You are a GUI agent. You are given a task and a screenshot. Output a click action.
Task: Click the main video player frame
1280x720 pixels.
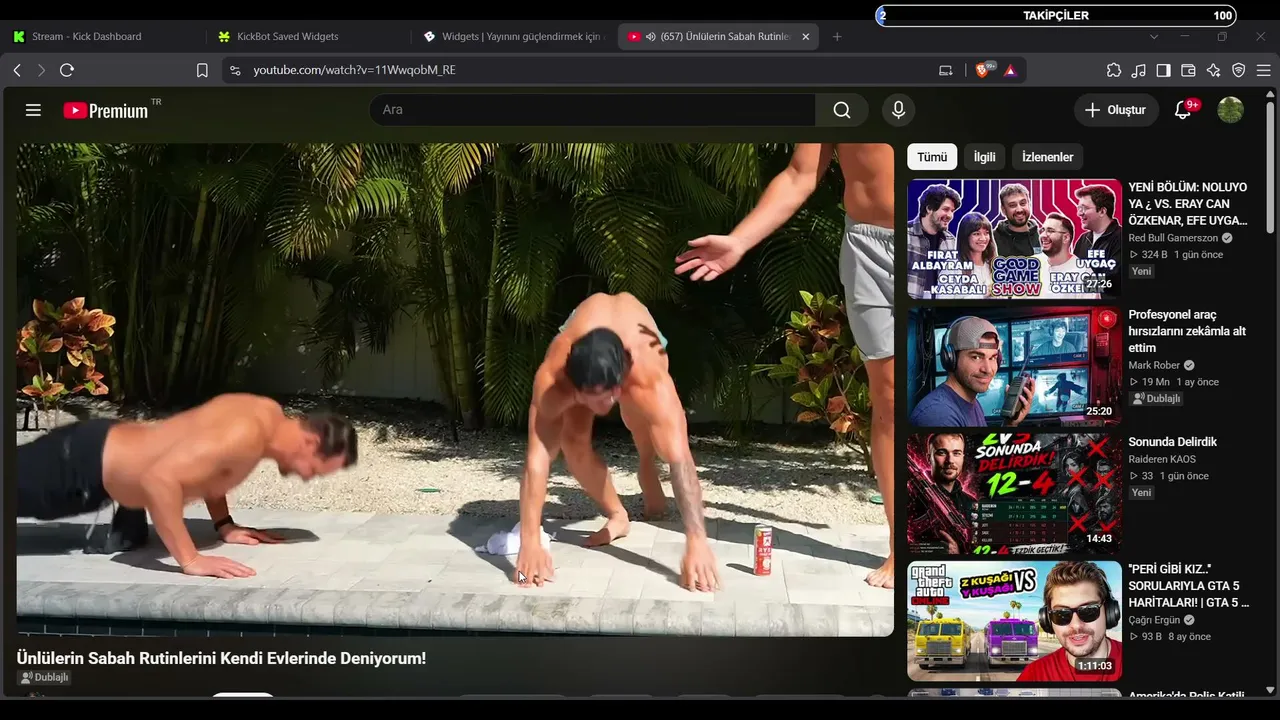(x=455, y=389)
